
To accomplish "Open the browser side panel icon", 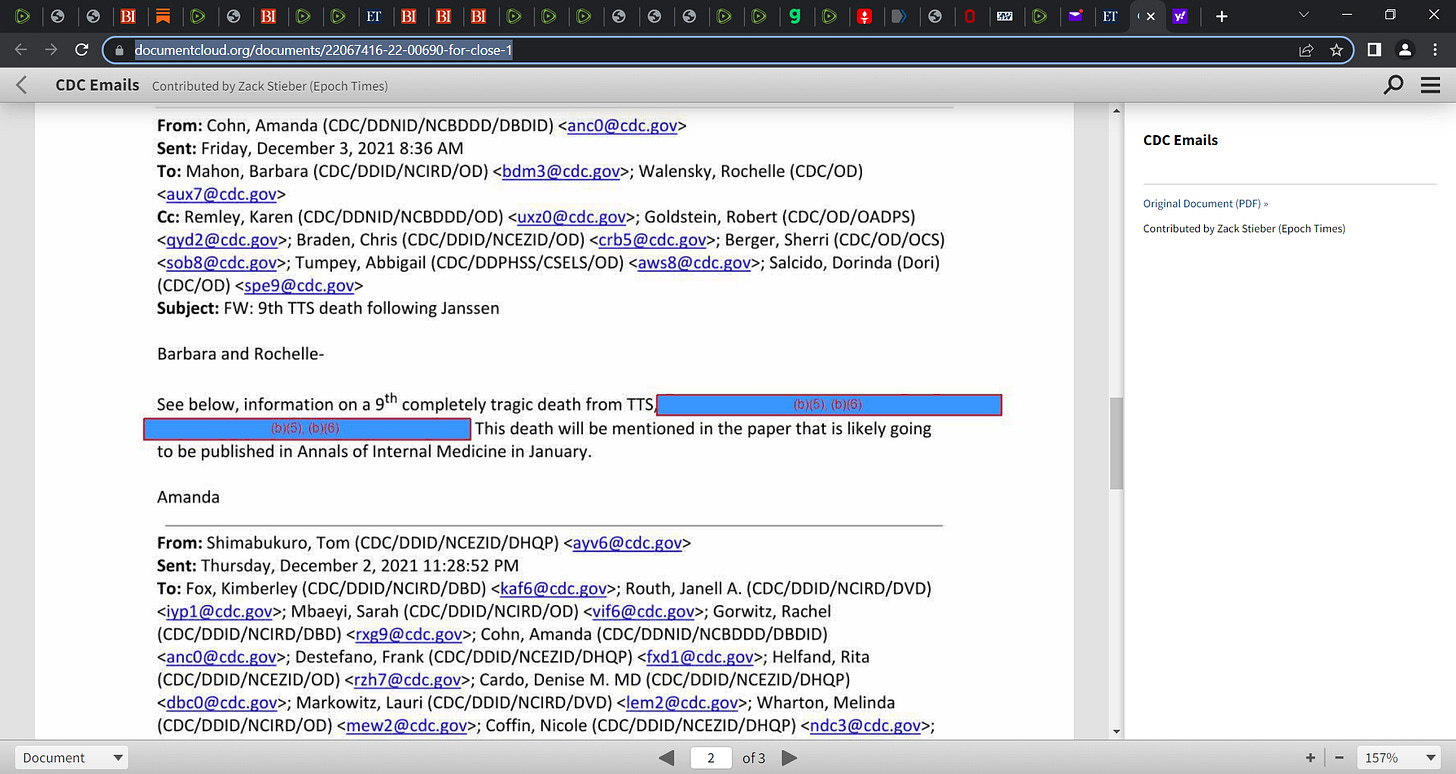I will pos(1375,50).
